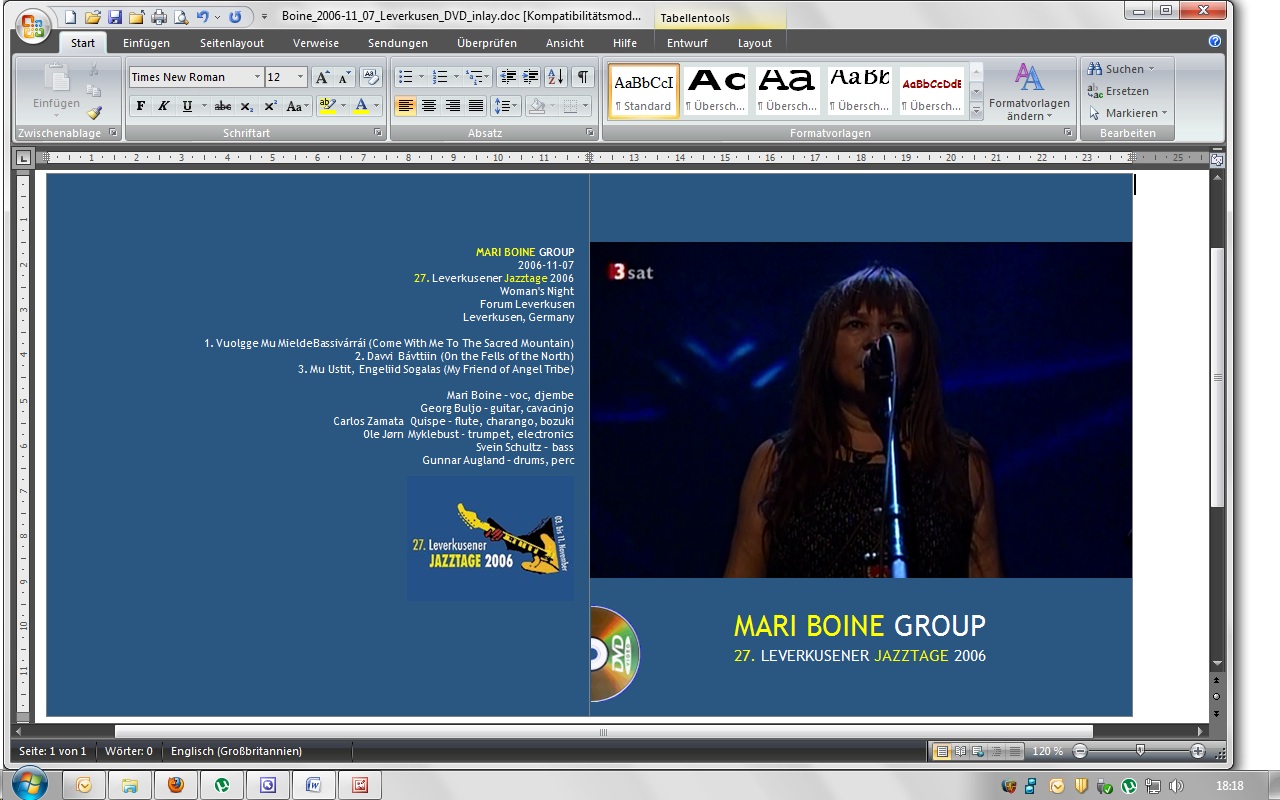
Task: Switch to the Sendungen tab
Action: click(398, 43)
